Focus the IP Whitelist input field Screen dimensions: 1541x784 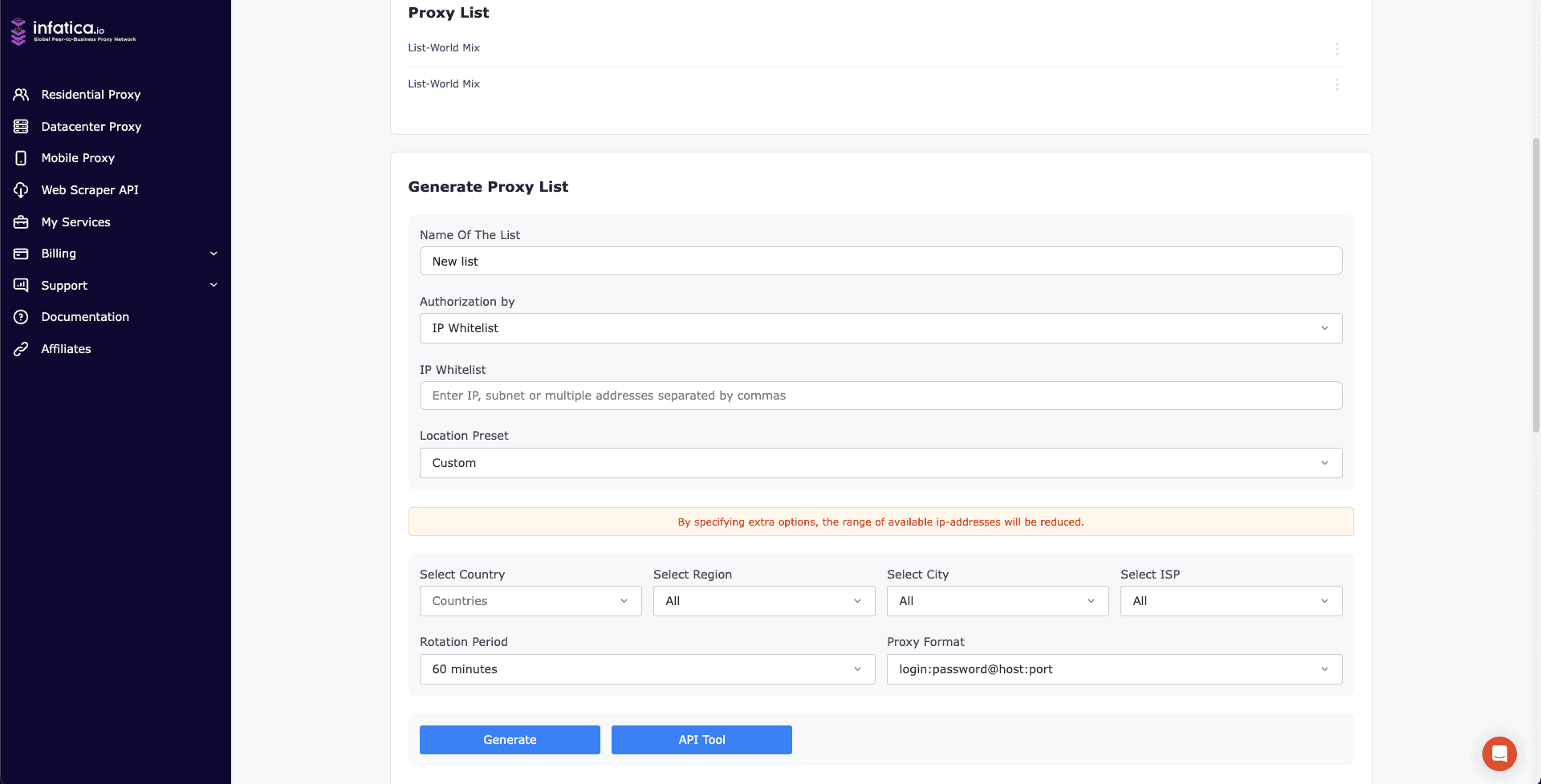(x=880, y=396)
